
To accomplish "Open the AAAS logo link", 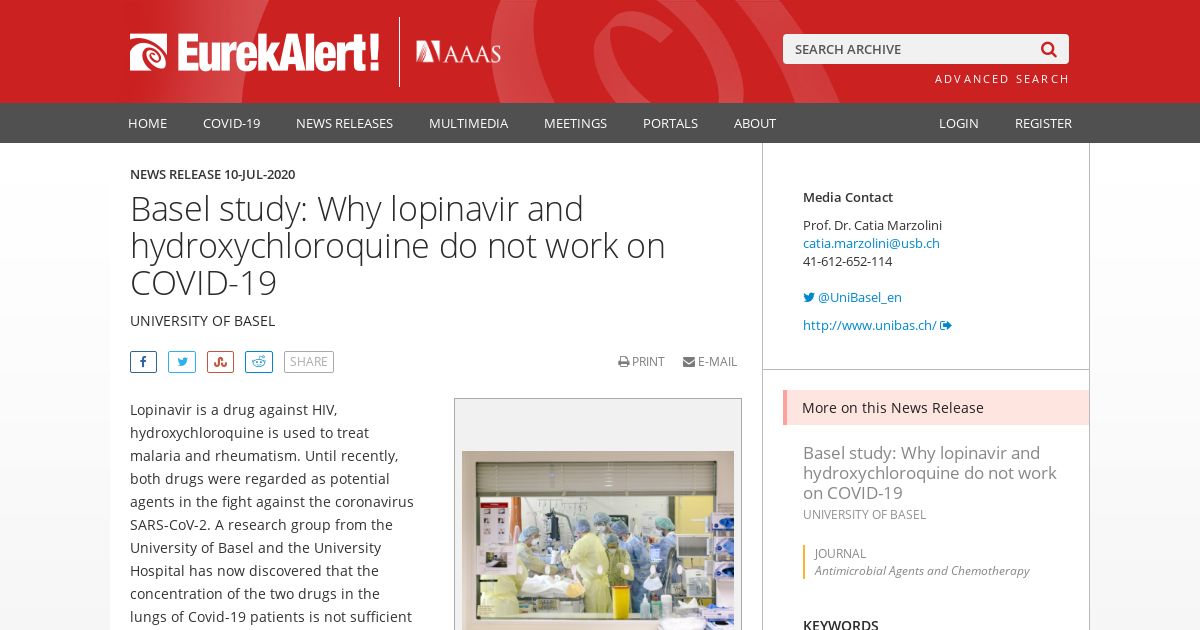I will pyautogui.click(x=458, y=52).
